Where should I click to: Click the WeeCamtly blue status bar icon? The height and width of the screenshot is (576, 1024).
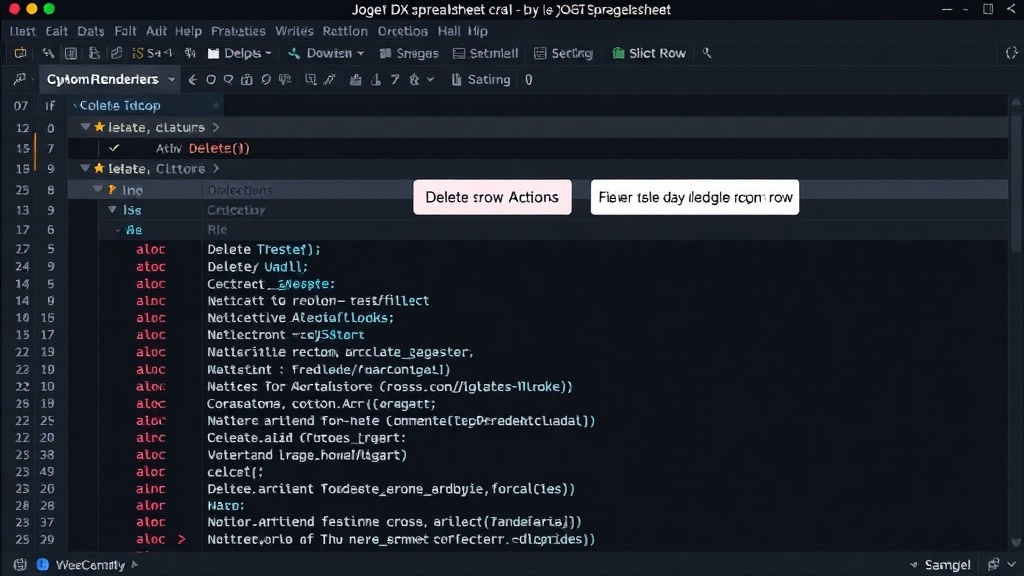(x=42, y=565)
